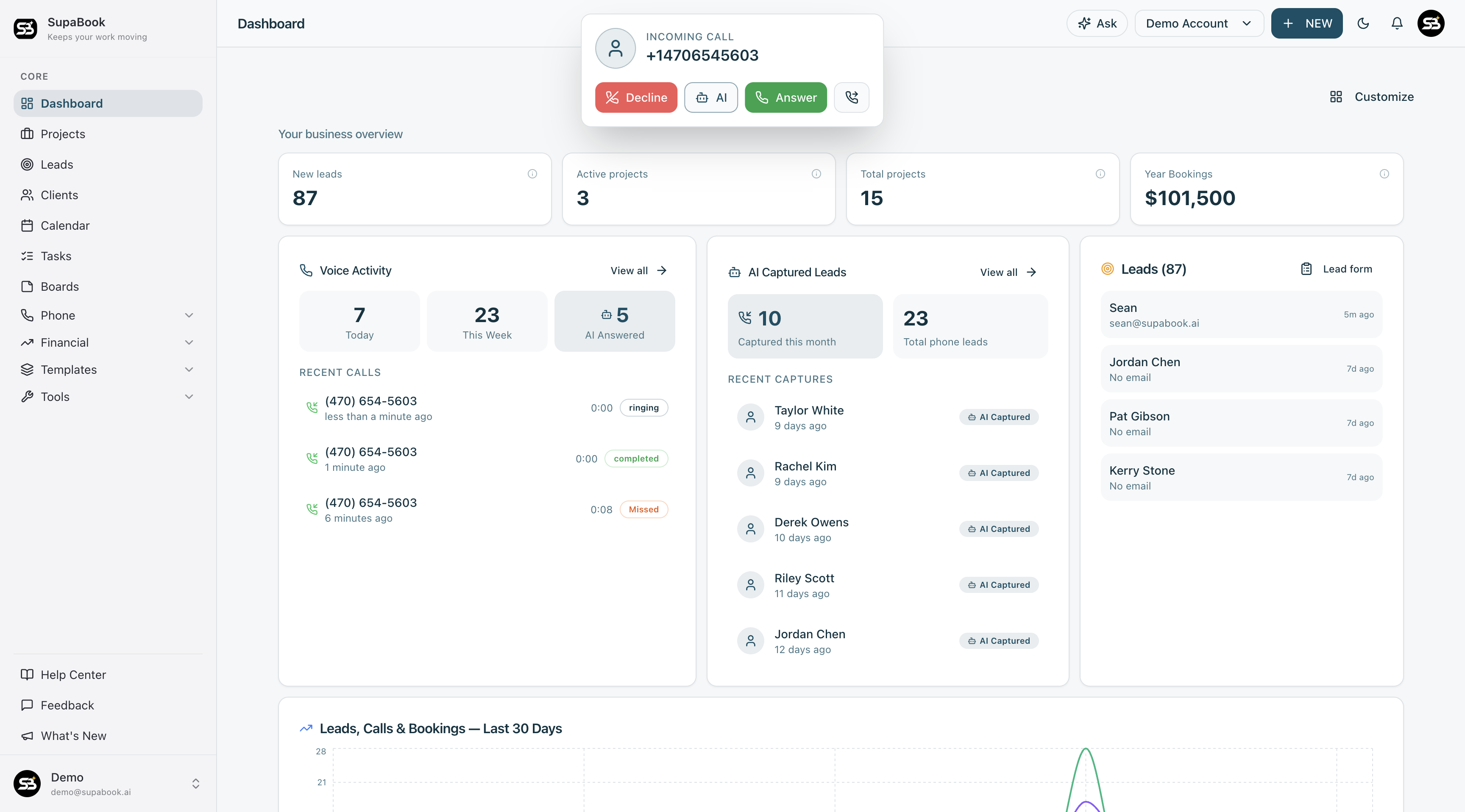Click the Customize grid icon
1465x812 pixels.
click(1336, 97)
